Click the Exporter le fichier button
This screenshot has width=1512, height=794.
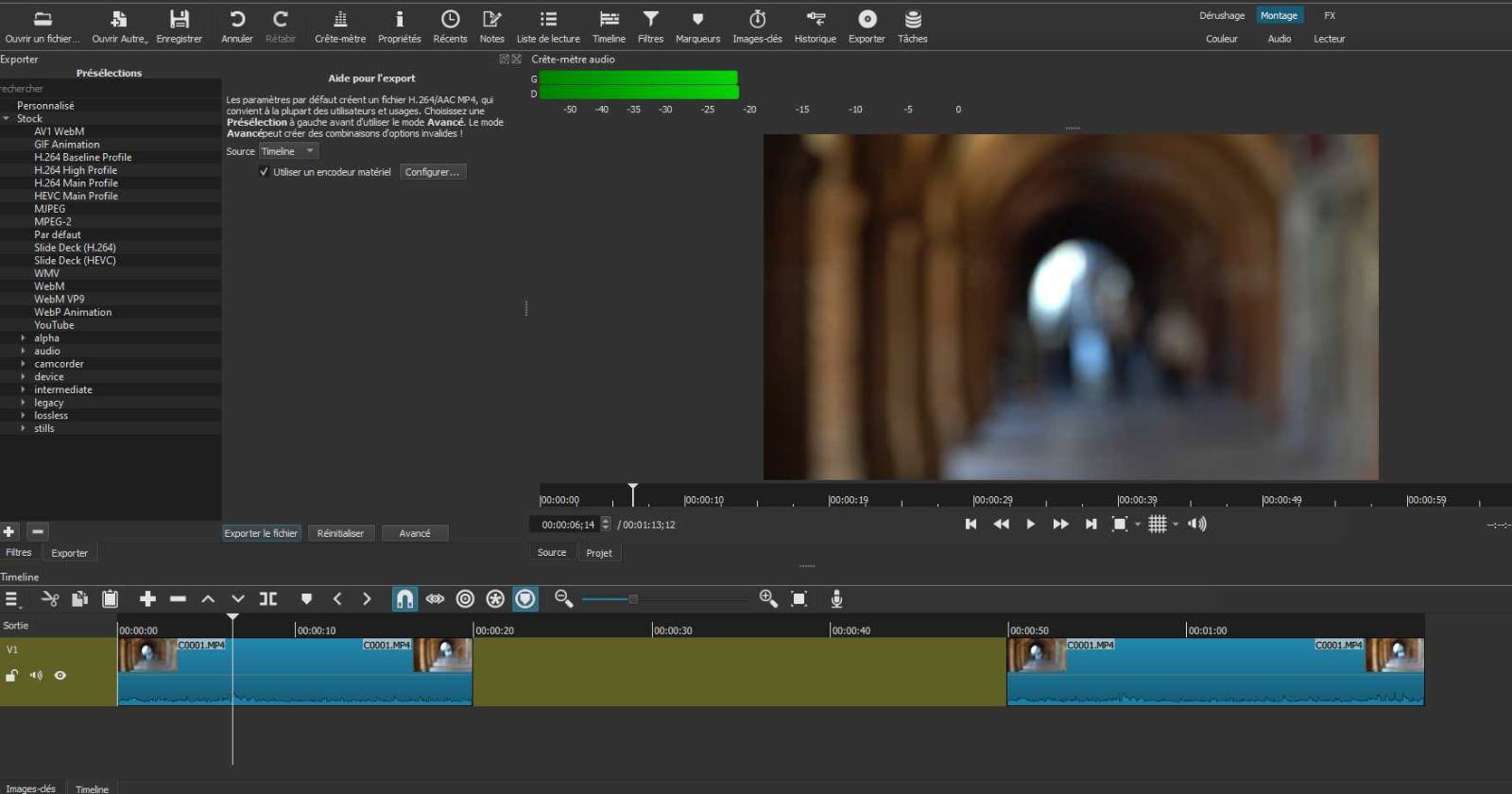tap(261, 533)
